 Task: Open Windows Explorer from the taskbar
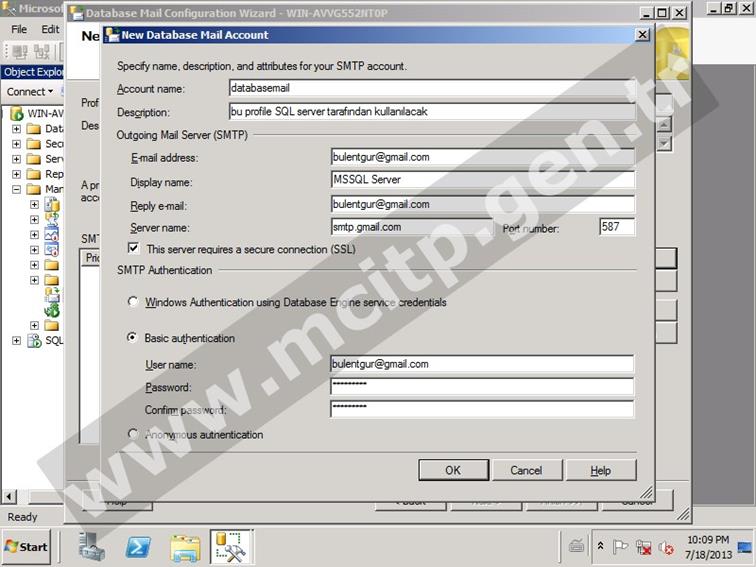point(185,548)
